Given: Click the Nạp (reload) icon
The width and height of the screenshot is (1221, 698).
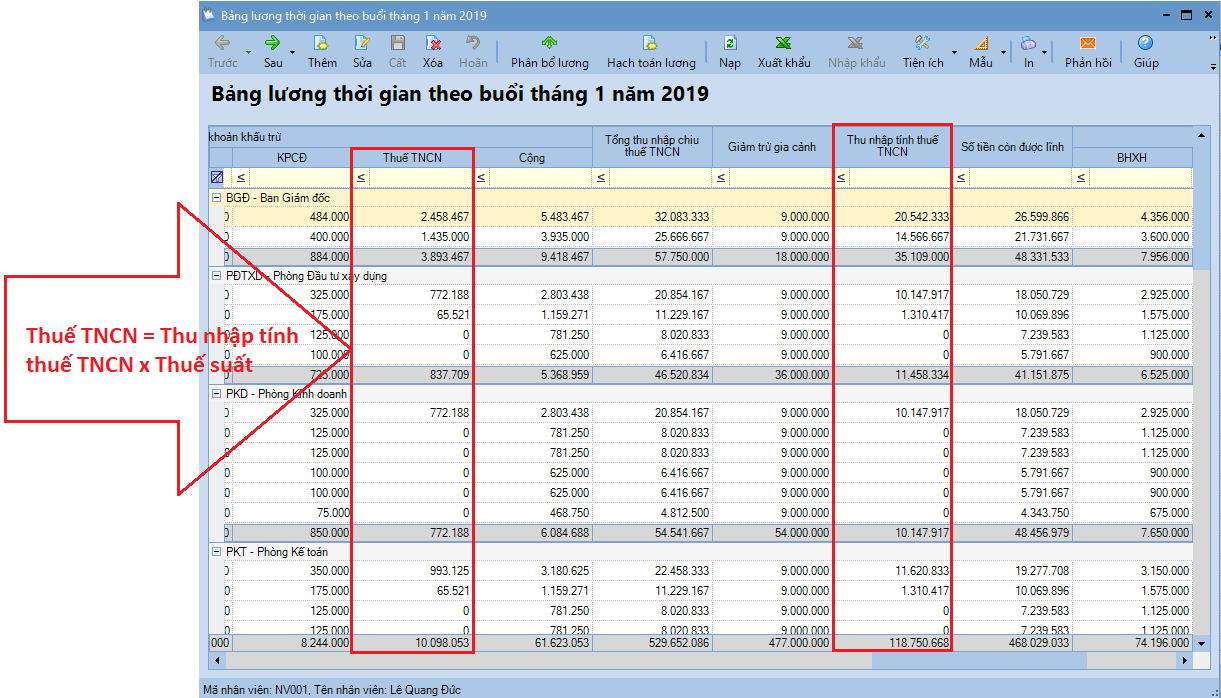Looking at the screenshot, I should tap(730, 44).
